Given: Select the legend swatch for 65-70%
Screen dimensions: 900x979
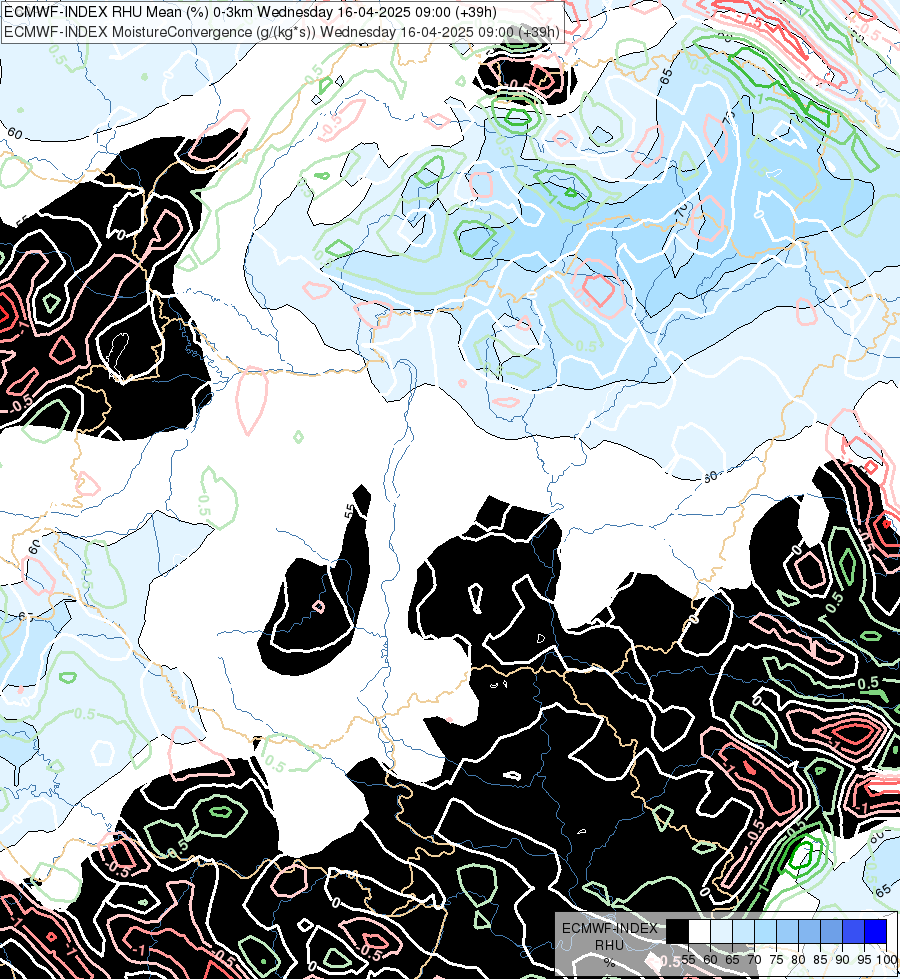Looking at the screenshot, I should pyautogui.click(x=743, y=931).
